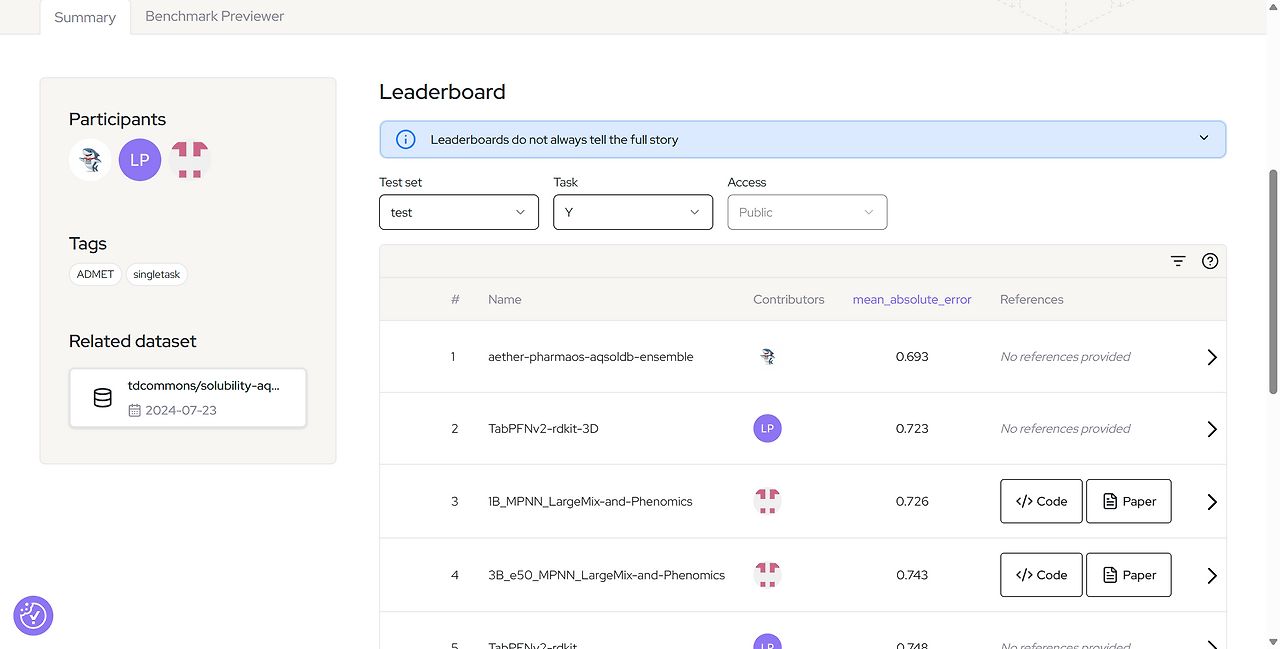Select the singletask tag
This screenshot has height=649, width=1280.
tap(157, 274)
